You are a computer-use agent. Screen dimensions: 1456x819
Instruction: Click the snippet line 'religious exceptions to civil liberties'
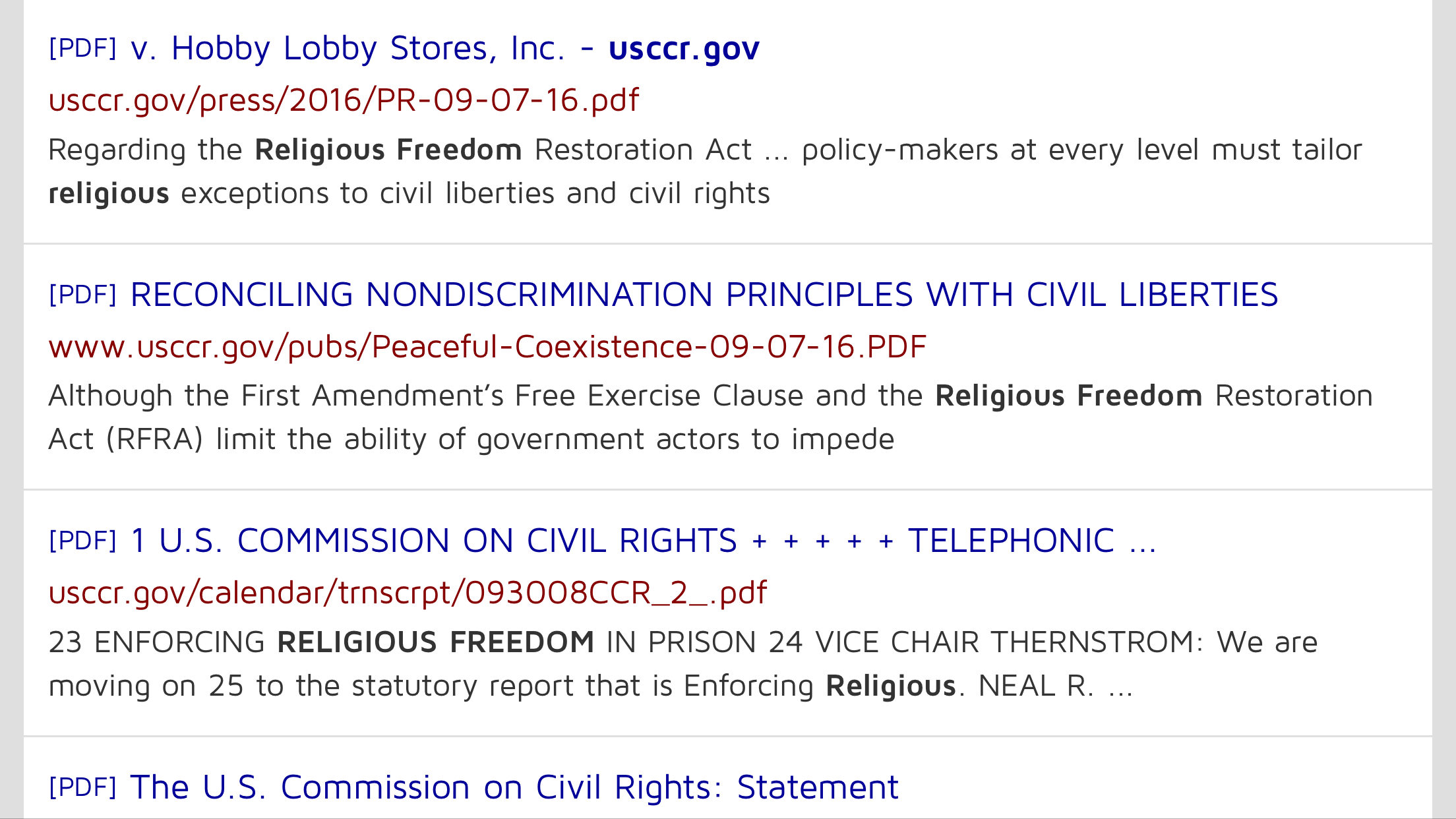click(409, 194)
